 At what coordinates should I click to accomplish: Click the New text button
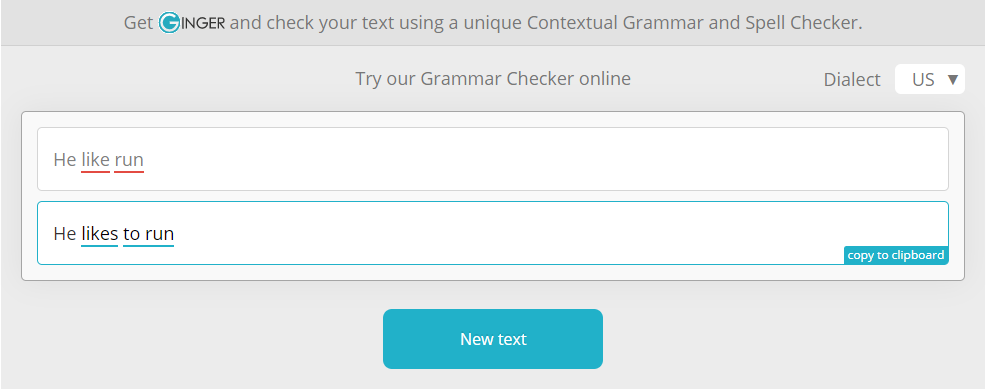(x=493, y=339)
